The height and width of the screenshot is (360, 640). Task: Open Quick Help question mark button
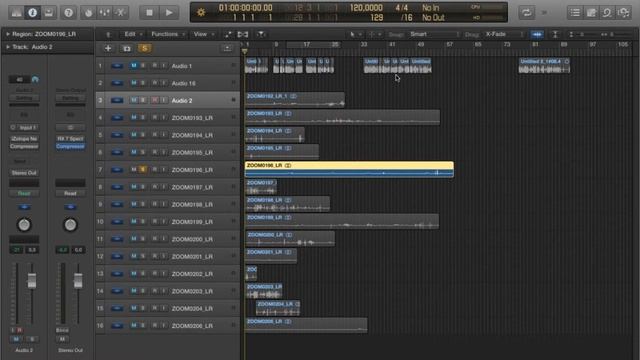click(x=68, y=13)
